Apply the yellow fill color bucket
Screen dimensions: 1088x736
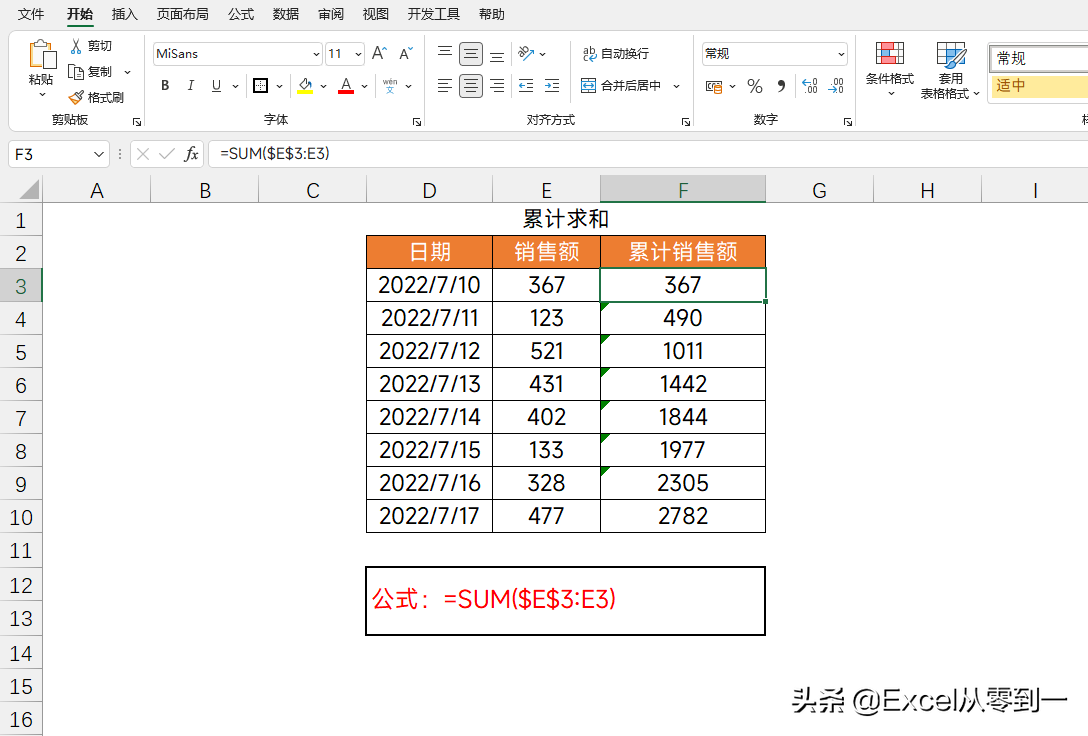pos(305,85)
